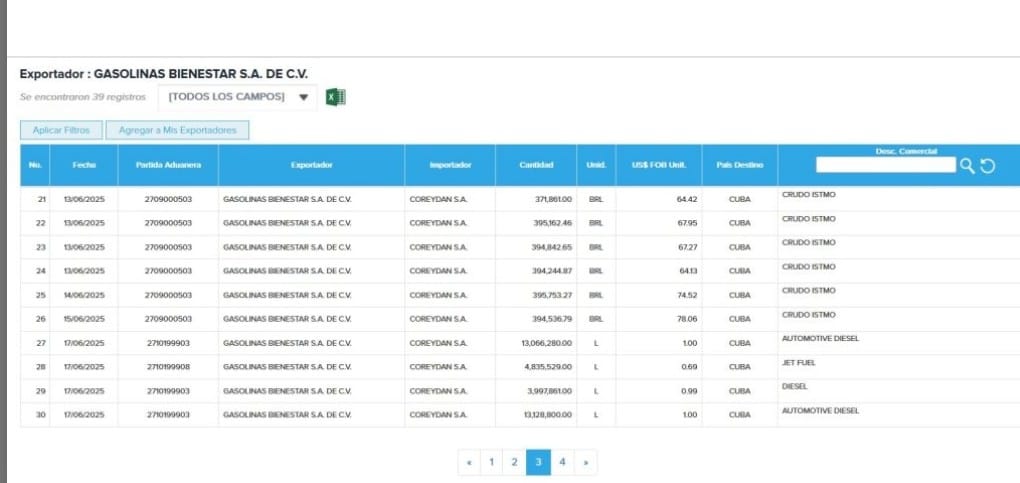Click the US$ FOB Unit. column header
The width and height of the screenshot is (1020, 483).
[x=658, y=165]
